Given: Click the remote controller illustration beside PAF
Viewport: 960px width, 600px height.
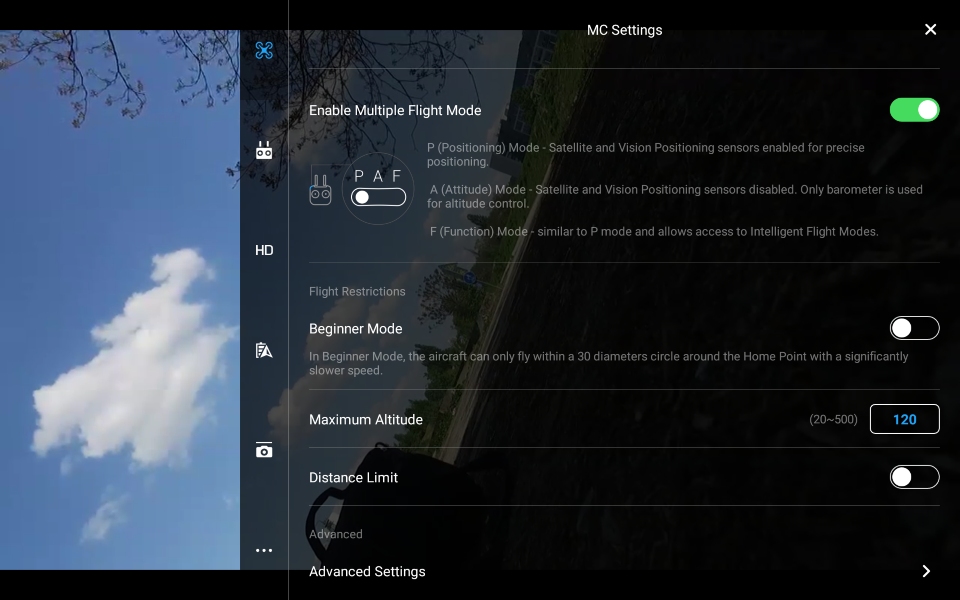Looking at the screenshot, I should click(320, 189).
